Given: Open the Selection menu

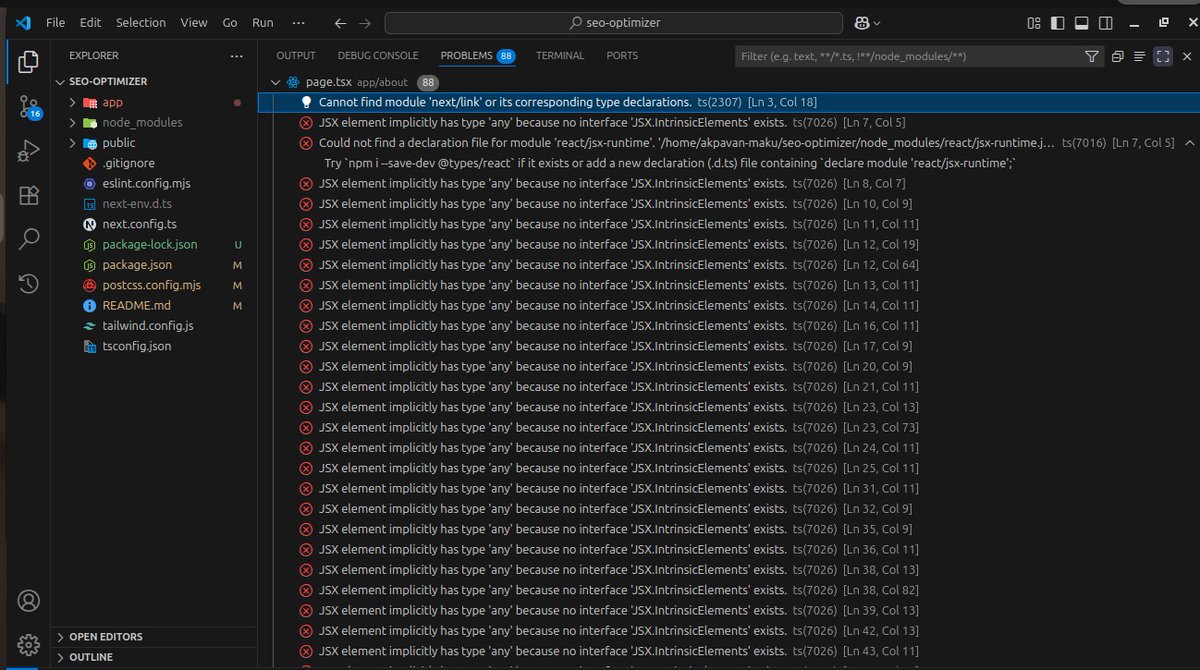Looking at the screenshot, I should point(141,22).
